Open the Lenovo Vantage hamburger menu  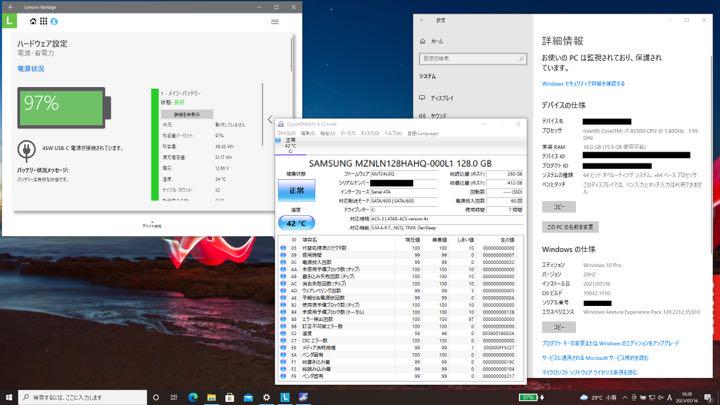[x=275, y=22]
